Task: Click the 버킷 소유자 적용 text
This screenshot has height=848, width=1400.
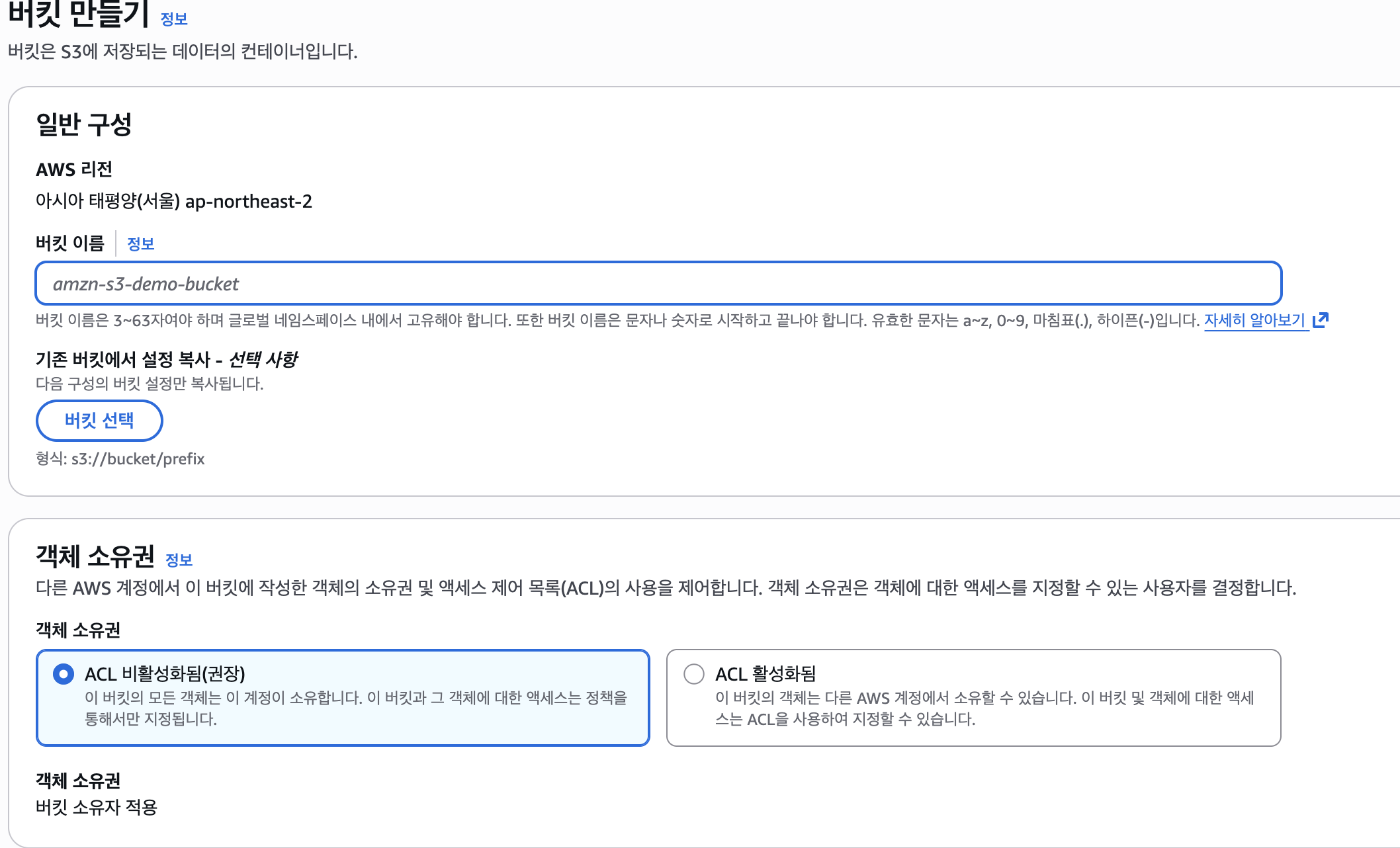Action: point(97,807)
